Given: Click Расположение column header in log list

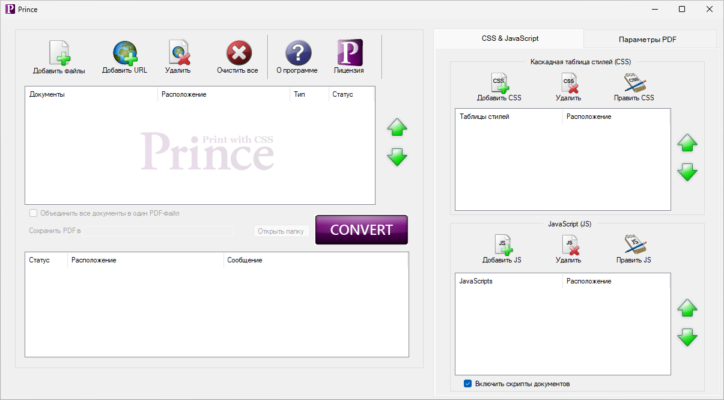Looking at the screenshot, I should coord(145,260).
